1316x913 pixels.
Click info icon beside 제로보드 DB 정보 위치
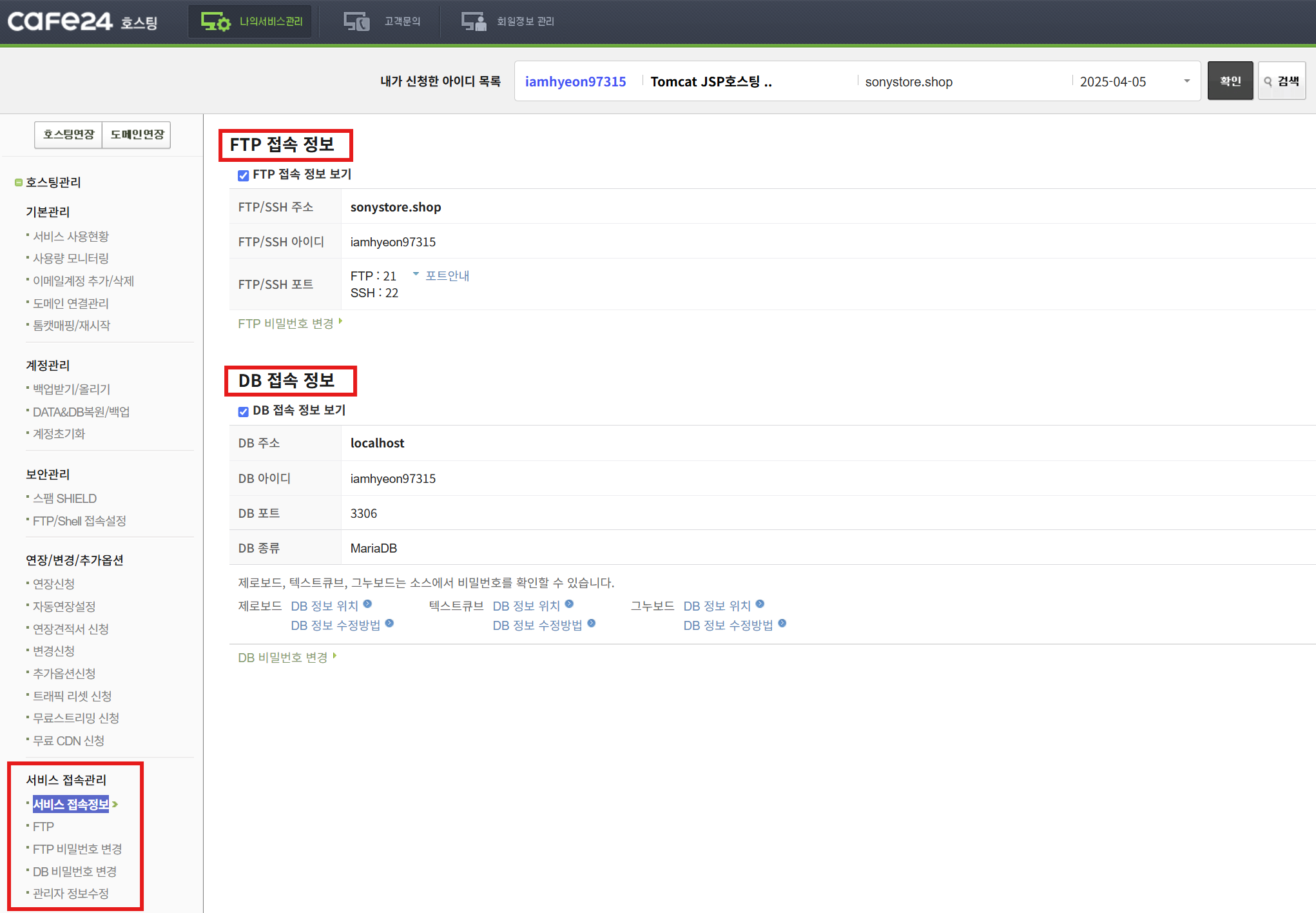click(367, 604)
